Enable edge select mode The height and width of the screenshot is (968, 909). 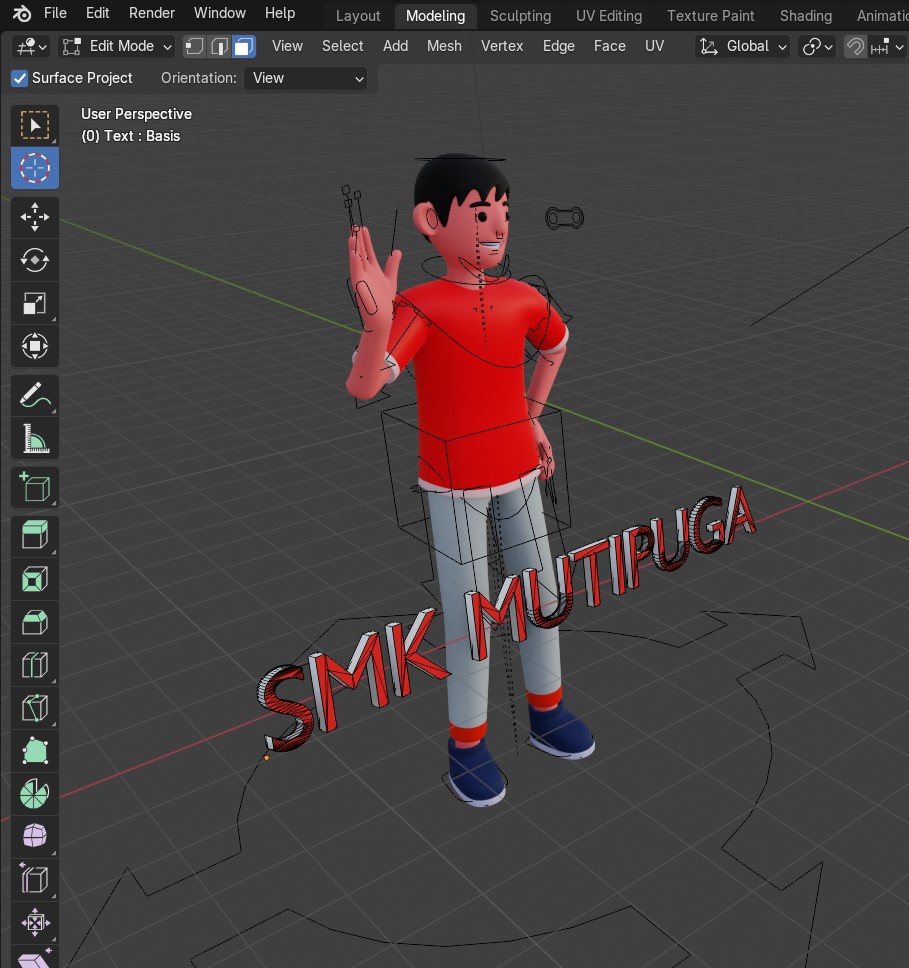pyautogui.click(x=219, y=46)
